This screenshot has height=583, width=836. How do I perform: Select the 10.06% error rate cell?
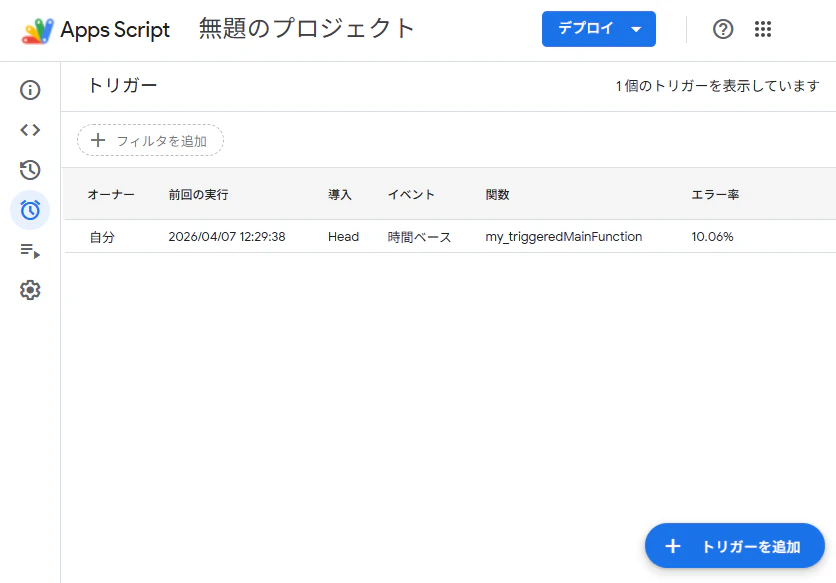click(712, 237)
